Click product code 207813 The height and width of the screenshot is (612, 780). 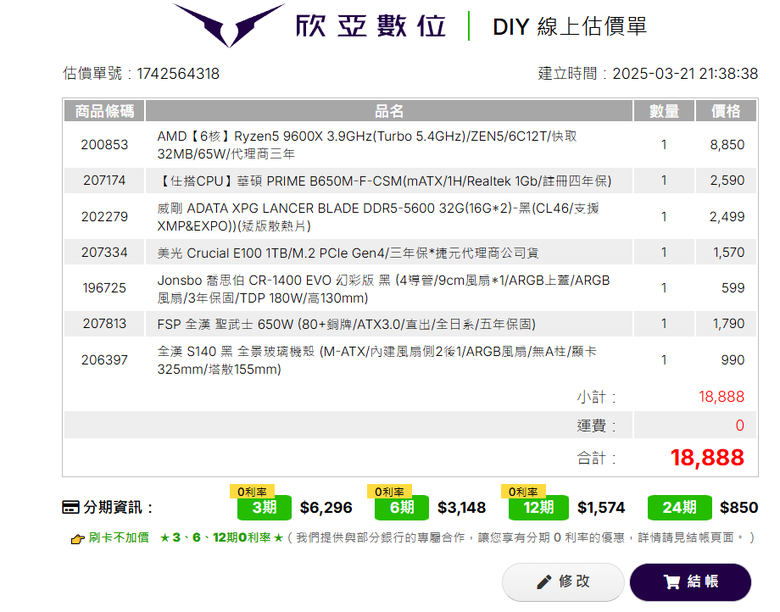coord(104,323)
